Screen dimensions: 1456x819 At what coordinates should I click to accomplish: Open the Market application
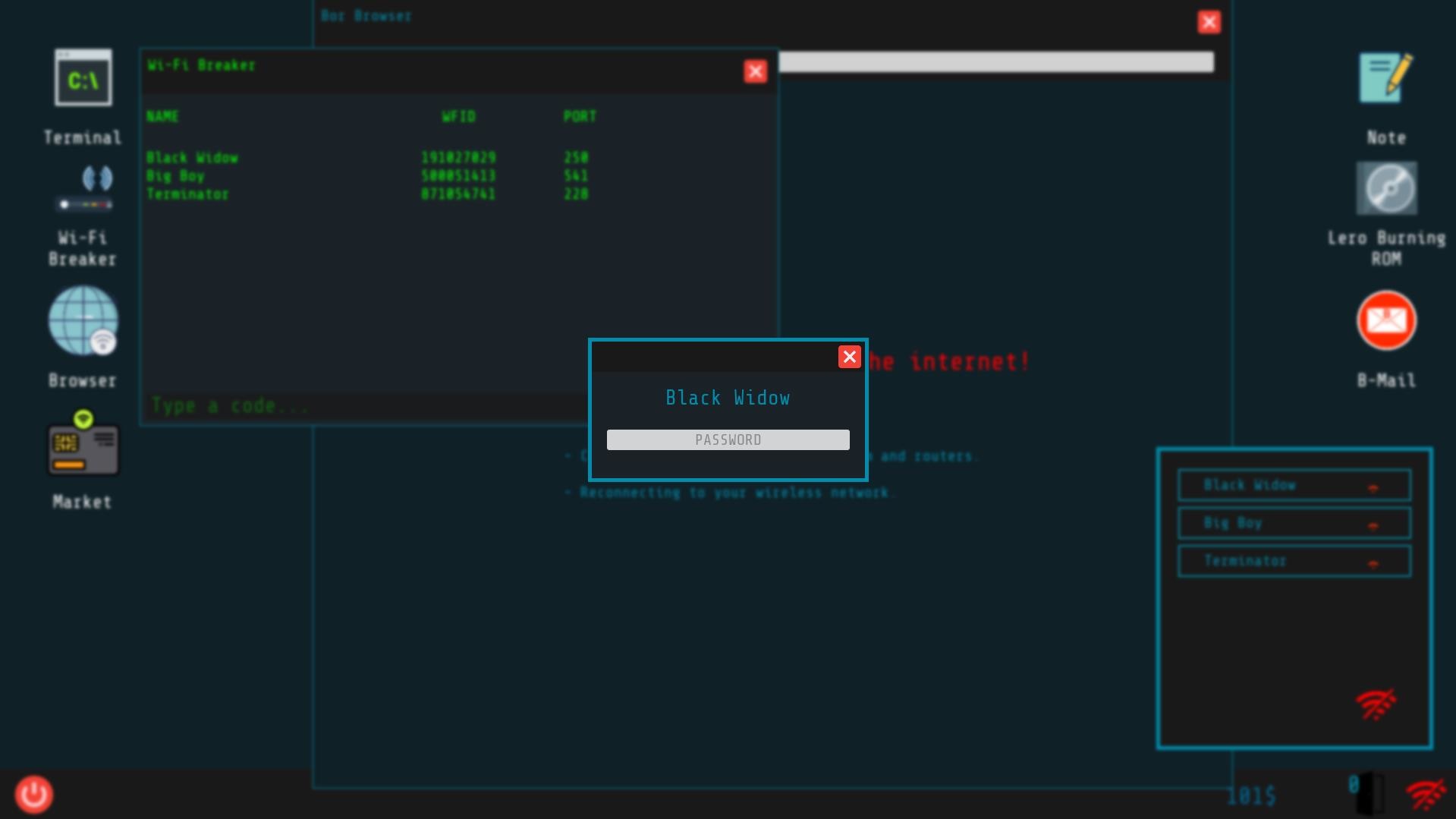[x=83, y=448]
